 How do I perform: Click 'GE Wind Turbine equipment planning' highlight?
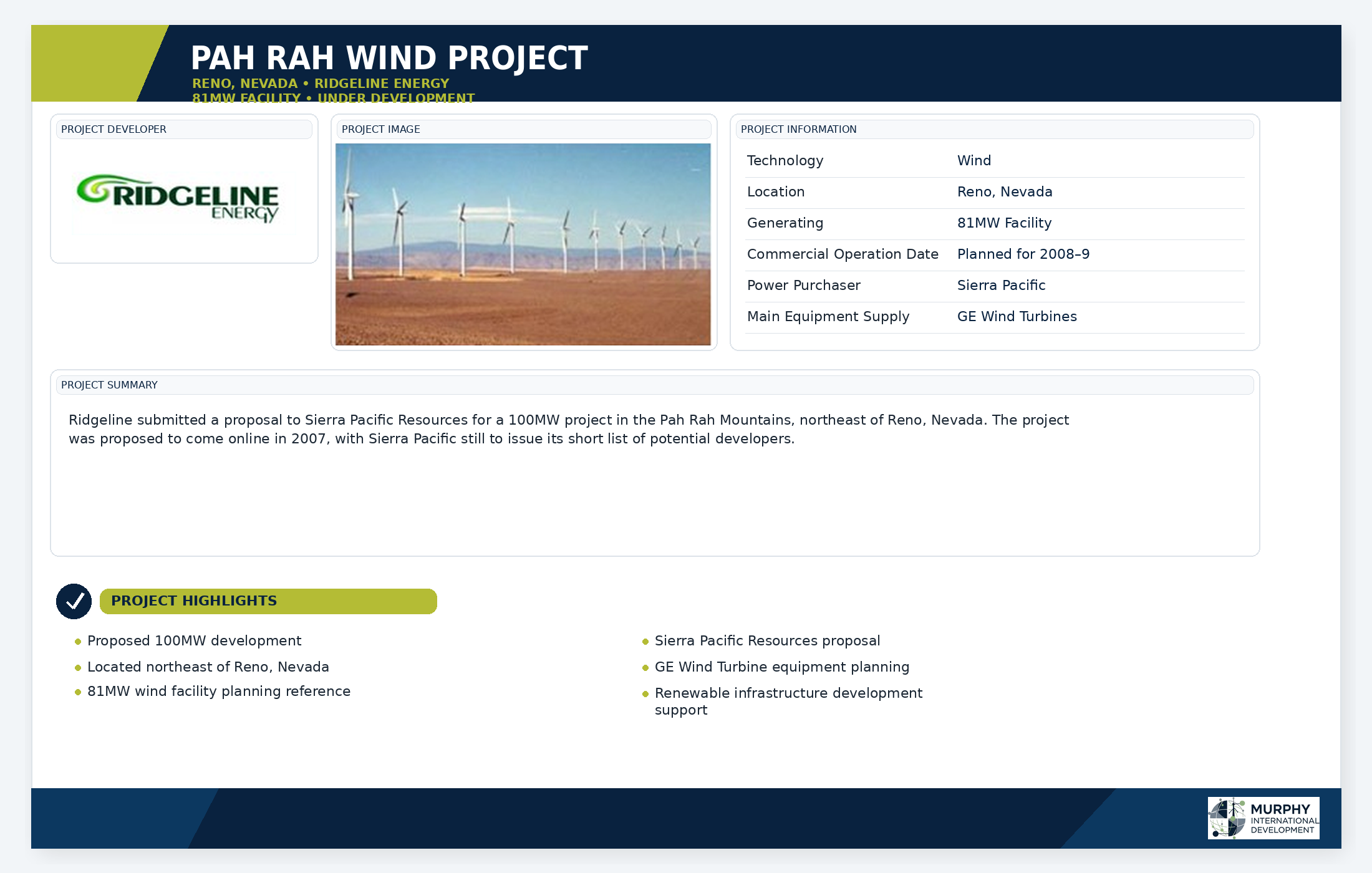782,667
